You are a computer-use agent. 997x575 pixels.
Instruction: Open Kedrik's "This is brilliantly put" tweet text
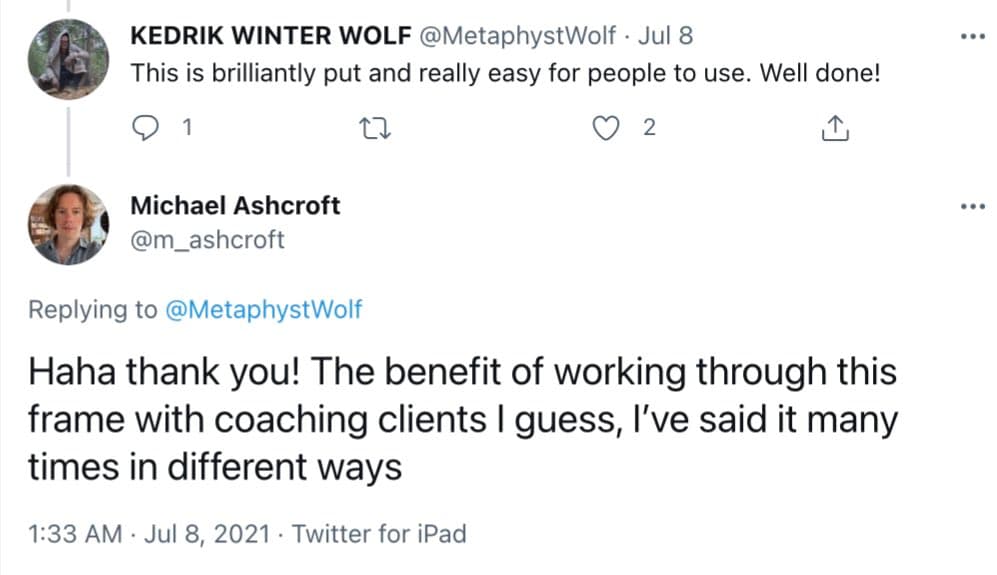[x=505, y=74]
